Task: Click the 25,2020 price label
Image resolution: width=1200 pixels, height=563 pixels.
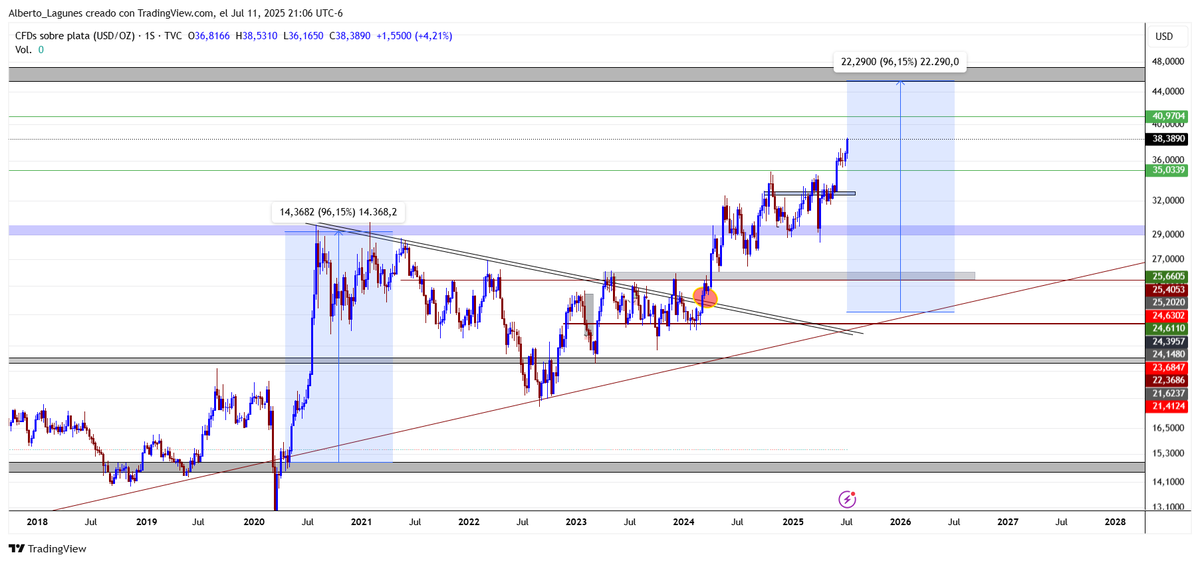Action: pos(1169,302)
